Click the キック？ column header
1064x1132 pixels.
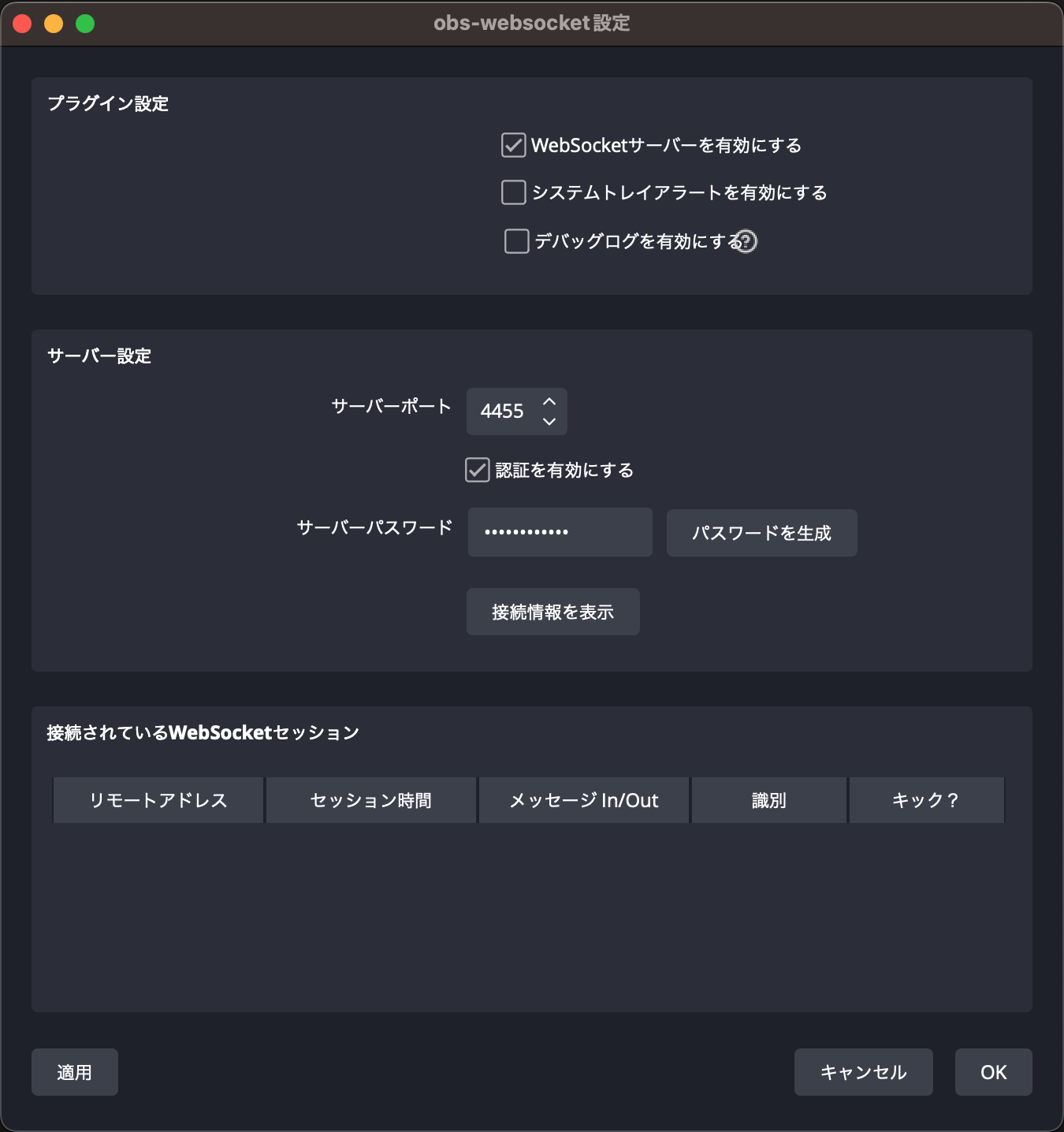coord(927,800)
